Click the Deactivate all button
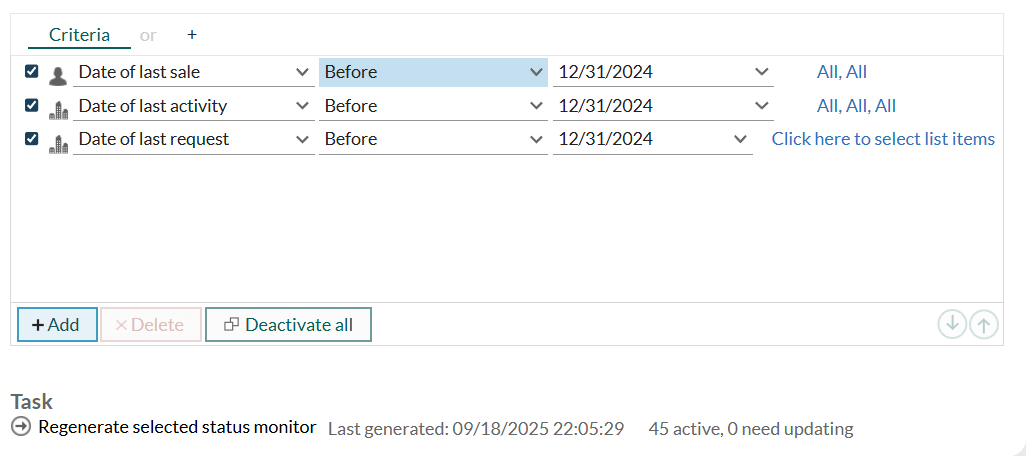 (x=288, y=325)
